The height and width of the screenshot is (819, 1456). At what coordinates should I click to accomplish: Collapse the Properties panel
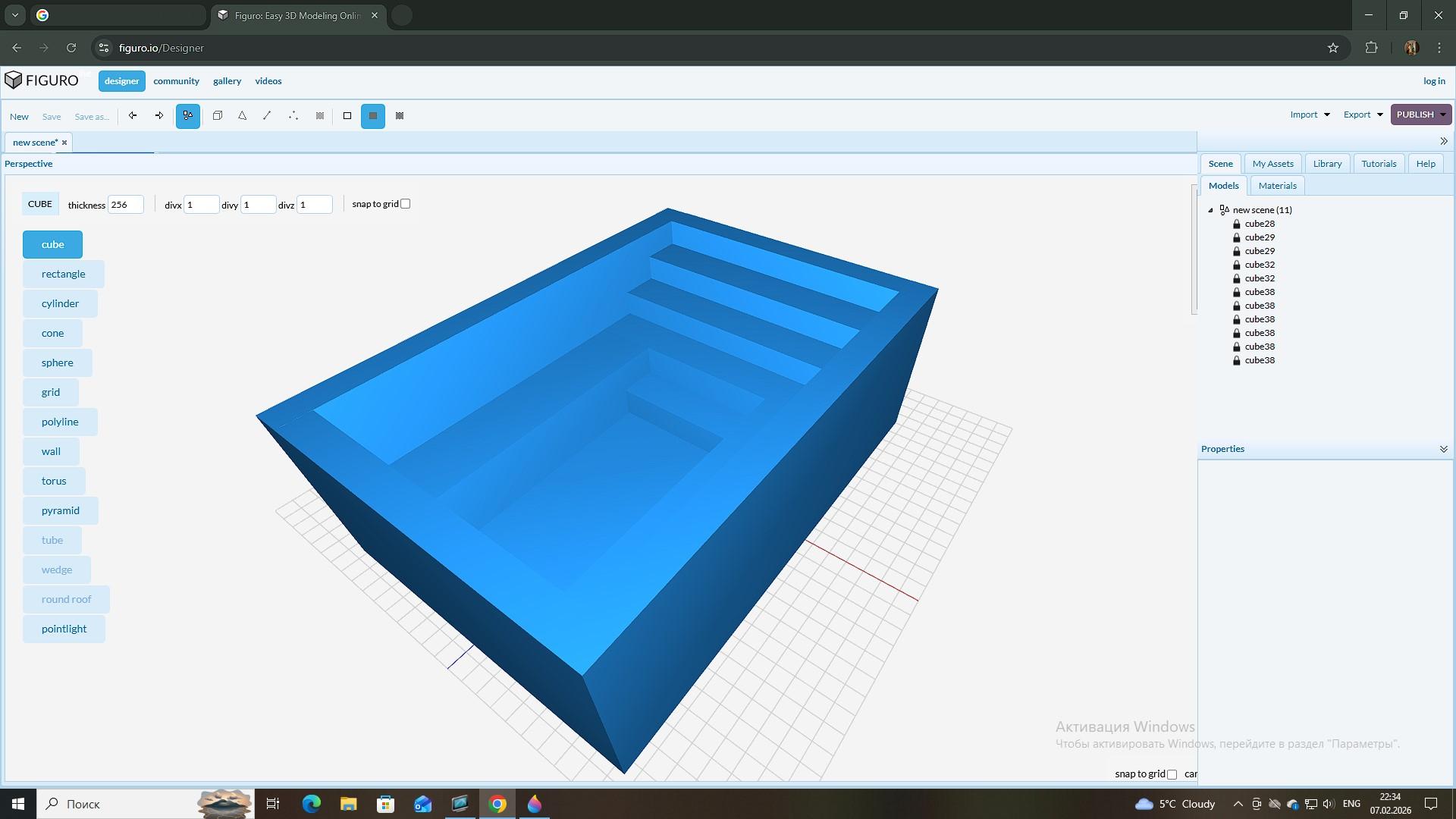click(x=1443, y=449)
